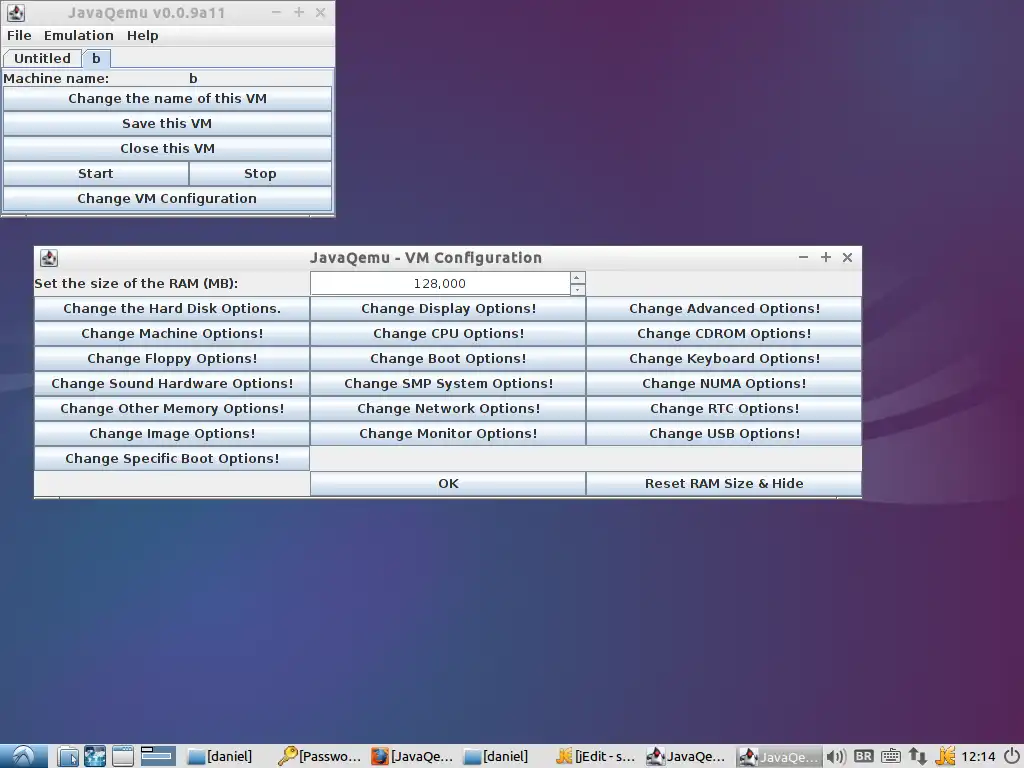The height and width of the screenshot is (768, 1024).
Task: Maximize the VM Configuration window with plus
Action: (825, 257)
